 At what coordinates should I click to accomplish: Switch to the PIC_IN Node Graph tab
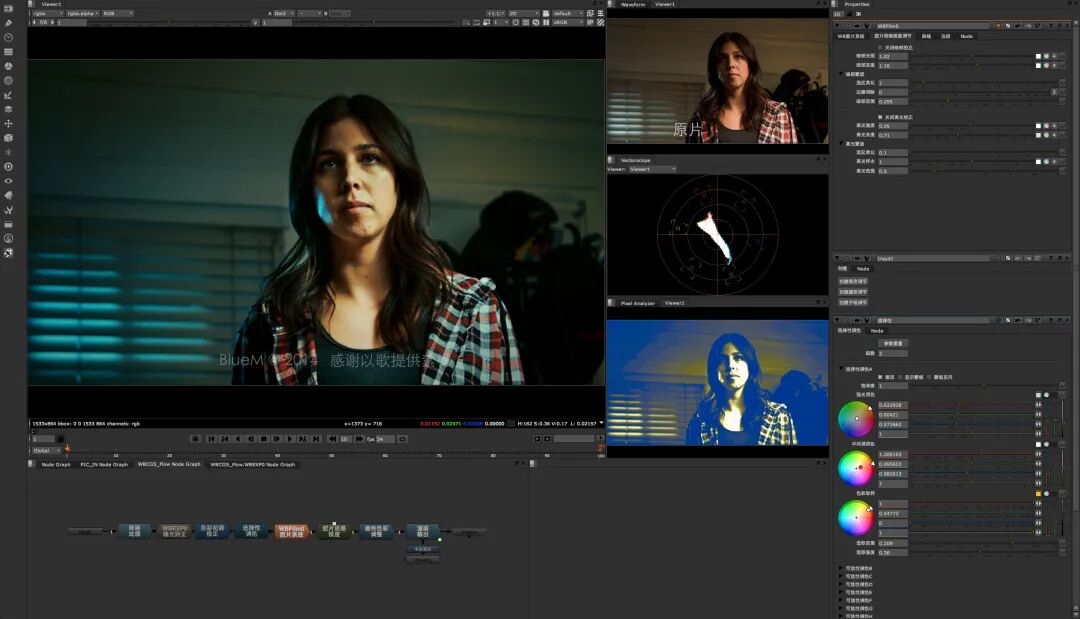[x=104, y=464]
